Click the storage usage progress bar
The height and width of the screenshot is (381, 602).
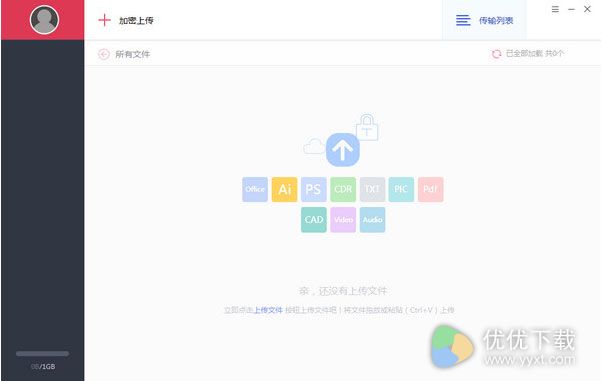point(43,354)
